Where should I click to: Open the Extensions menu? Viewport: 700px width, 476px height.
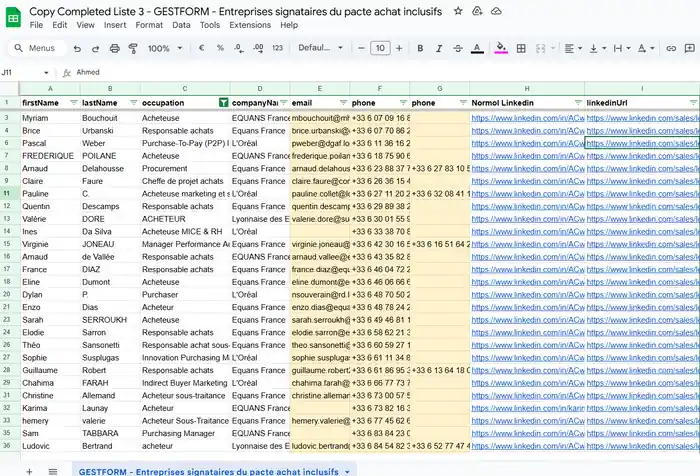[250, 25]
